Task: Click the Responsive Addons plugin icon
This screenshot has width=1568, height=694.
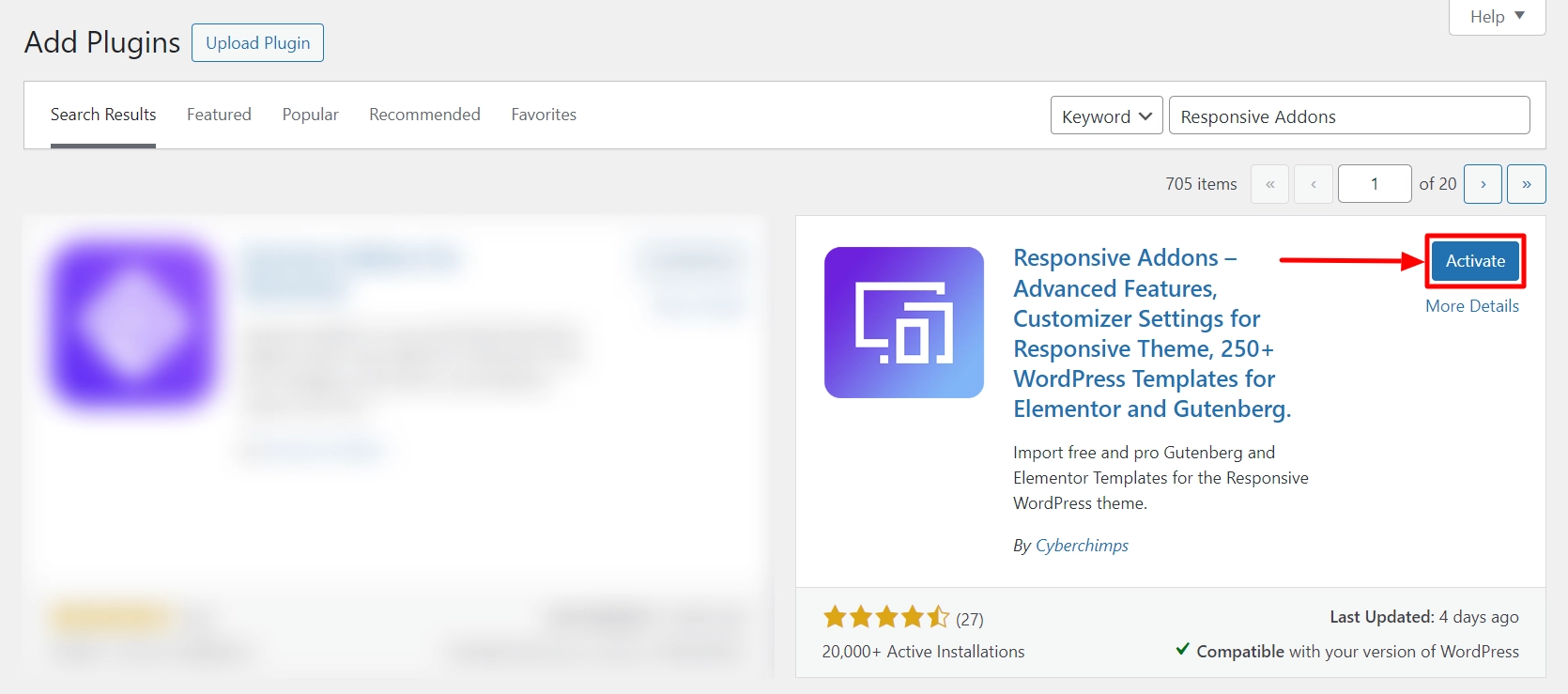Action: (x=904, y=322)
